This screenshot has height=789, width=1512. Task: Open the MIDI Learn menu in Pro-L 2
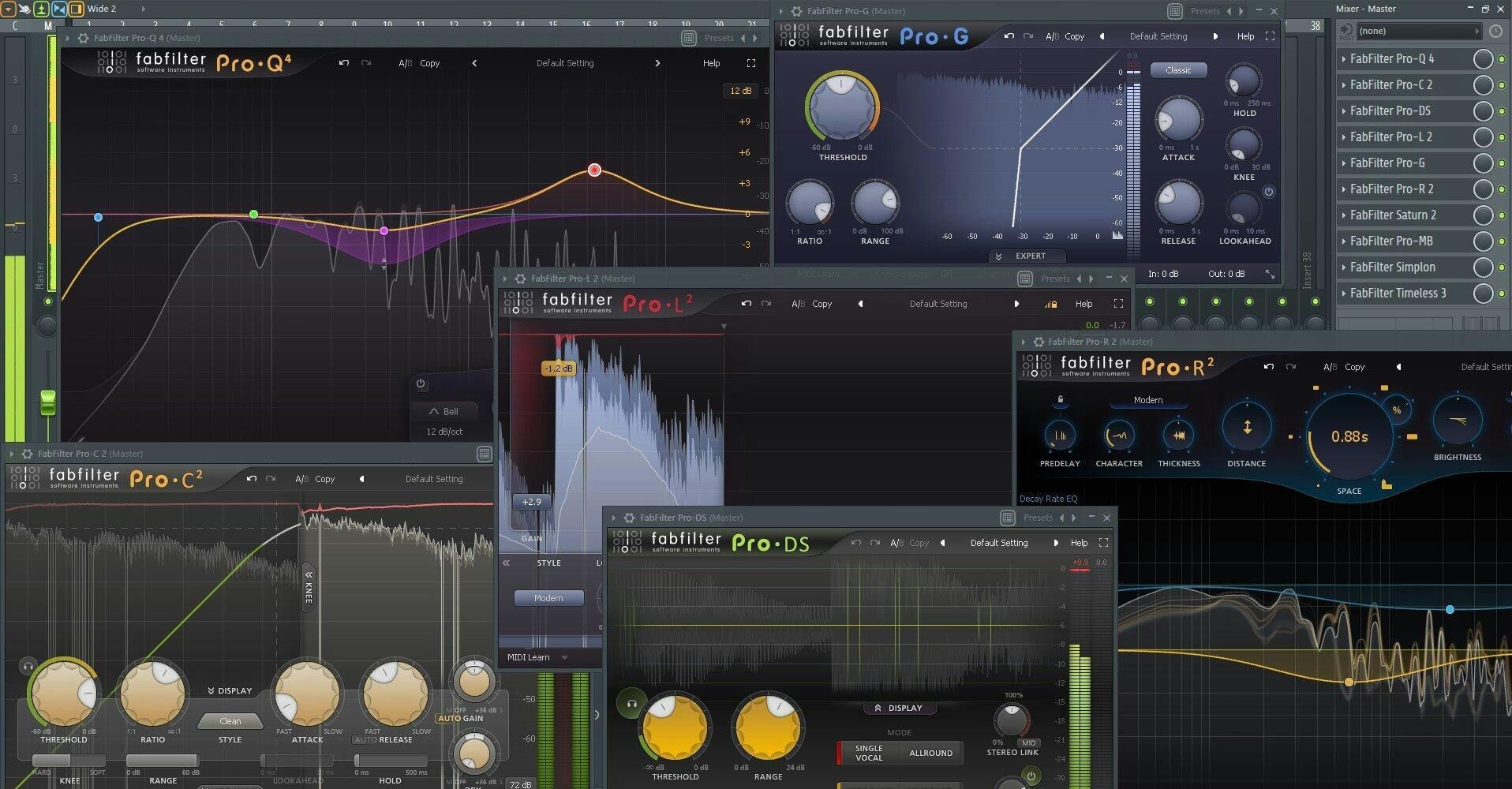click(x=537, y=657)
